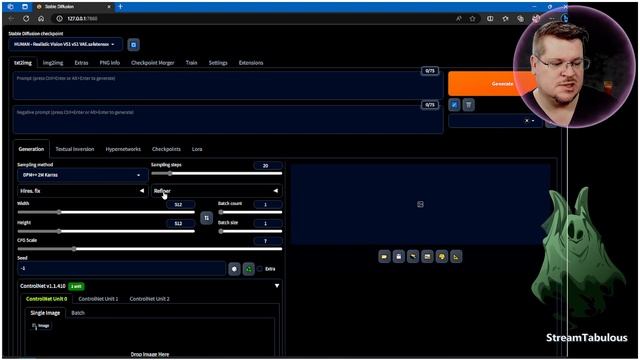Open the Extensions tab
The width and height of the screenshot is (640, 360).
click(x=251, y=63)
